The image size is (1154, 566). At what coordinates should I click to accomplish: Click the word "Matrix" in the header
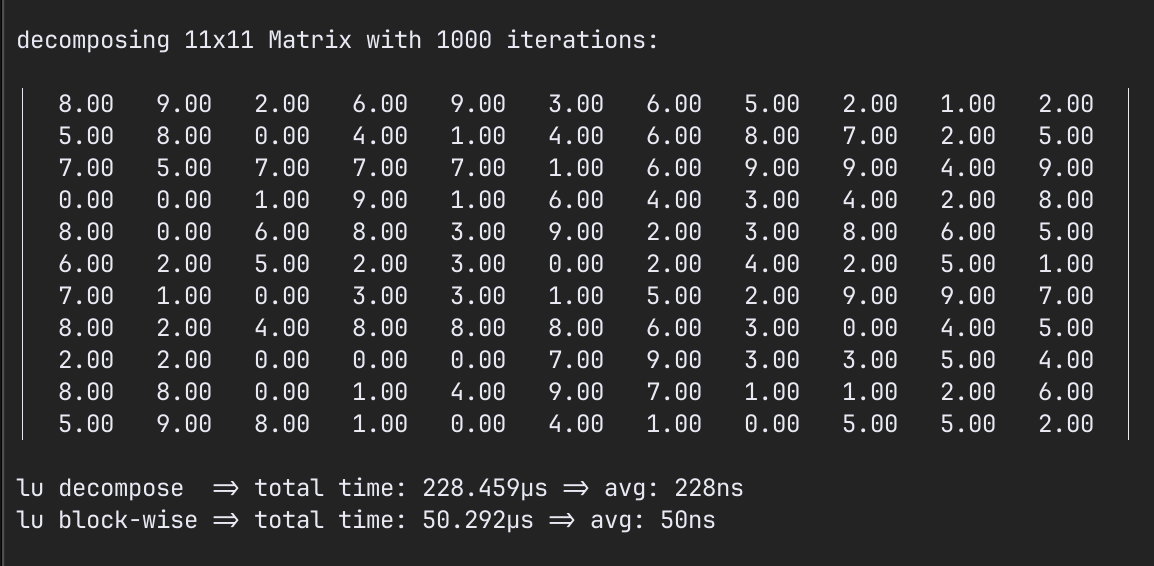(310, 40)
